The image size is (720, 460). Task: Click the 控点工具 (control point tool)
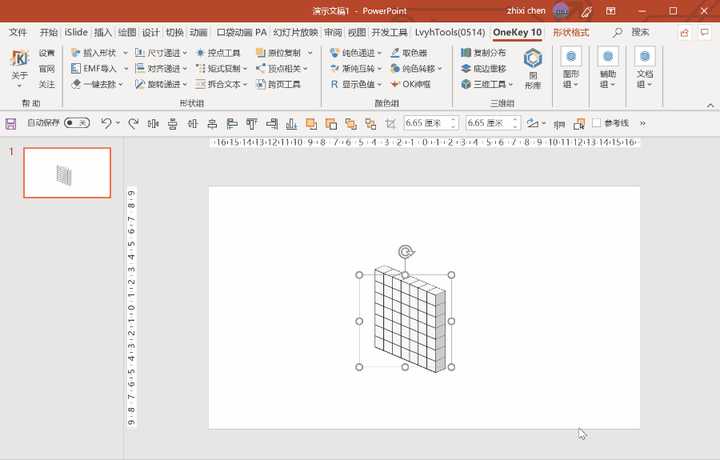(219, 53)
